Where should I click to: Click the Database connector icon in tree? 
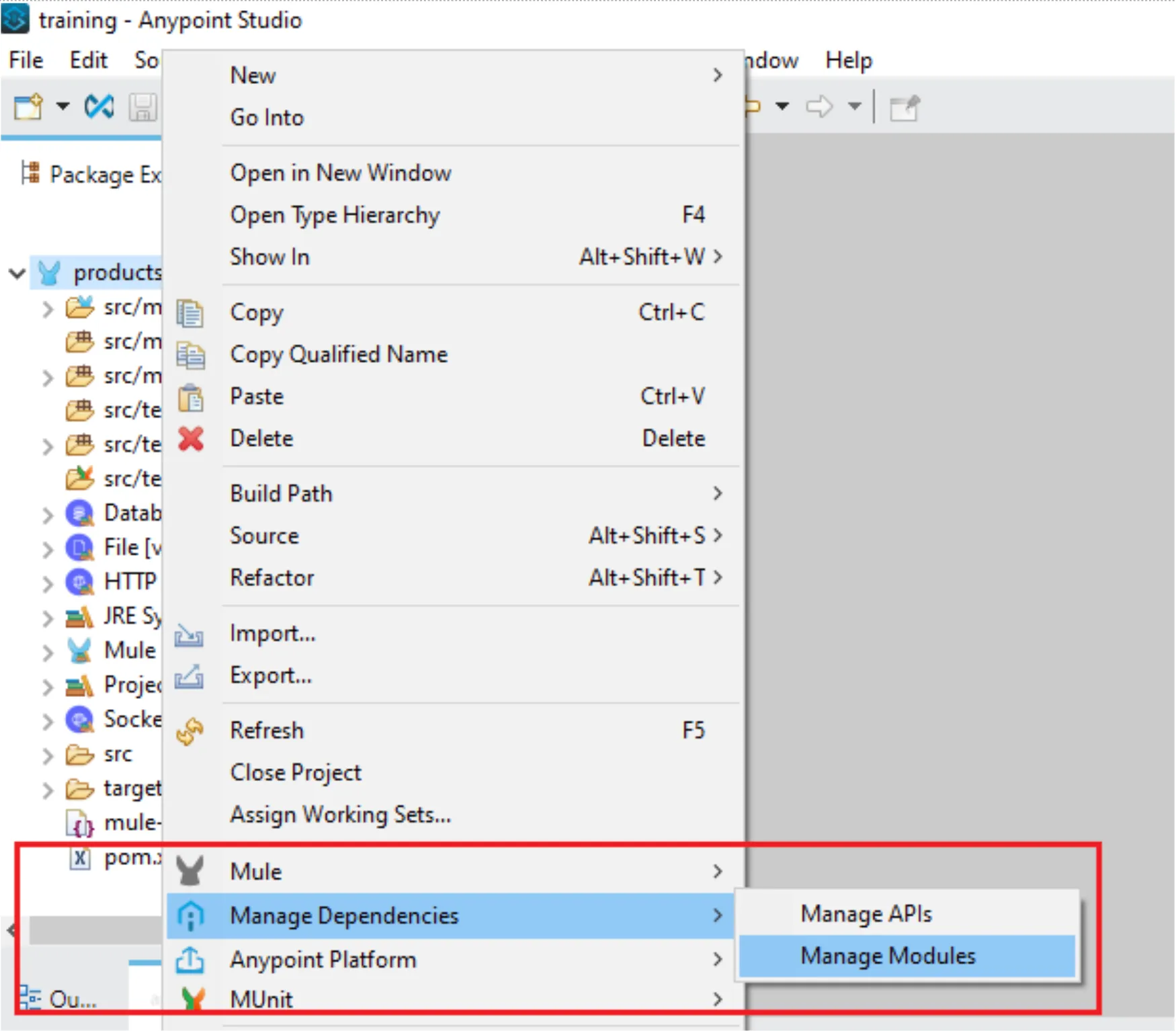point(80,513)
